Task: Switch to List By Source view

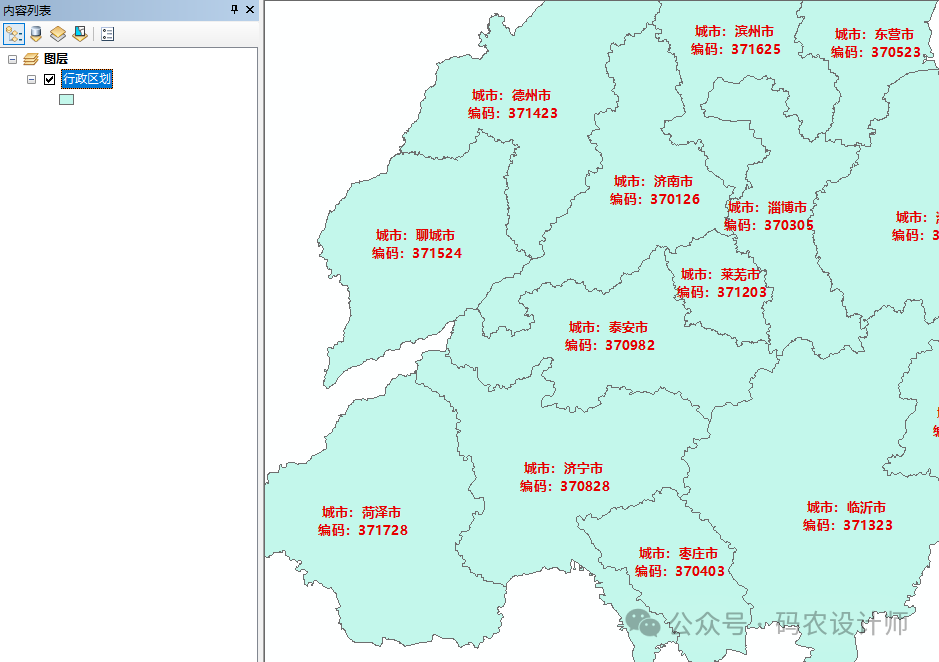Action: click(36, 34)
